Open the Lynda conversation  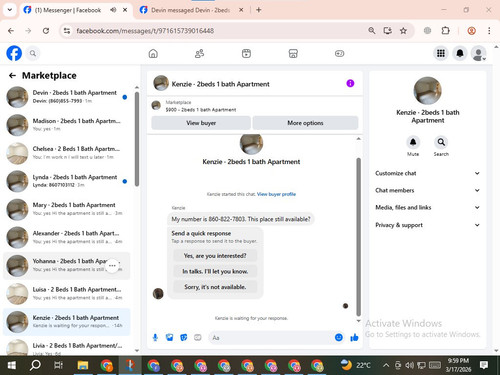click(x=67, y=181)
